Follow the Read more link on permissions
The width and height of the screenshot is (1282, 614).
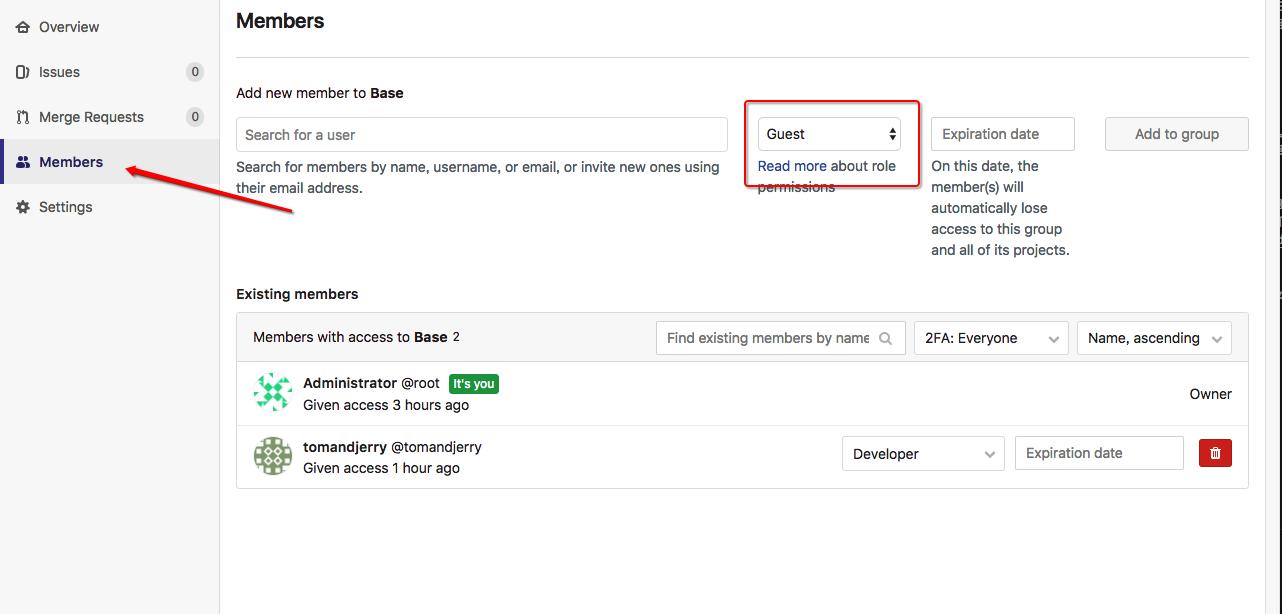792,166
